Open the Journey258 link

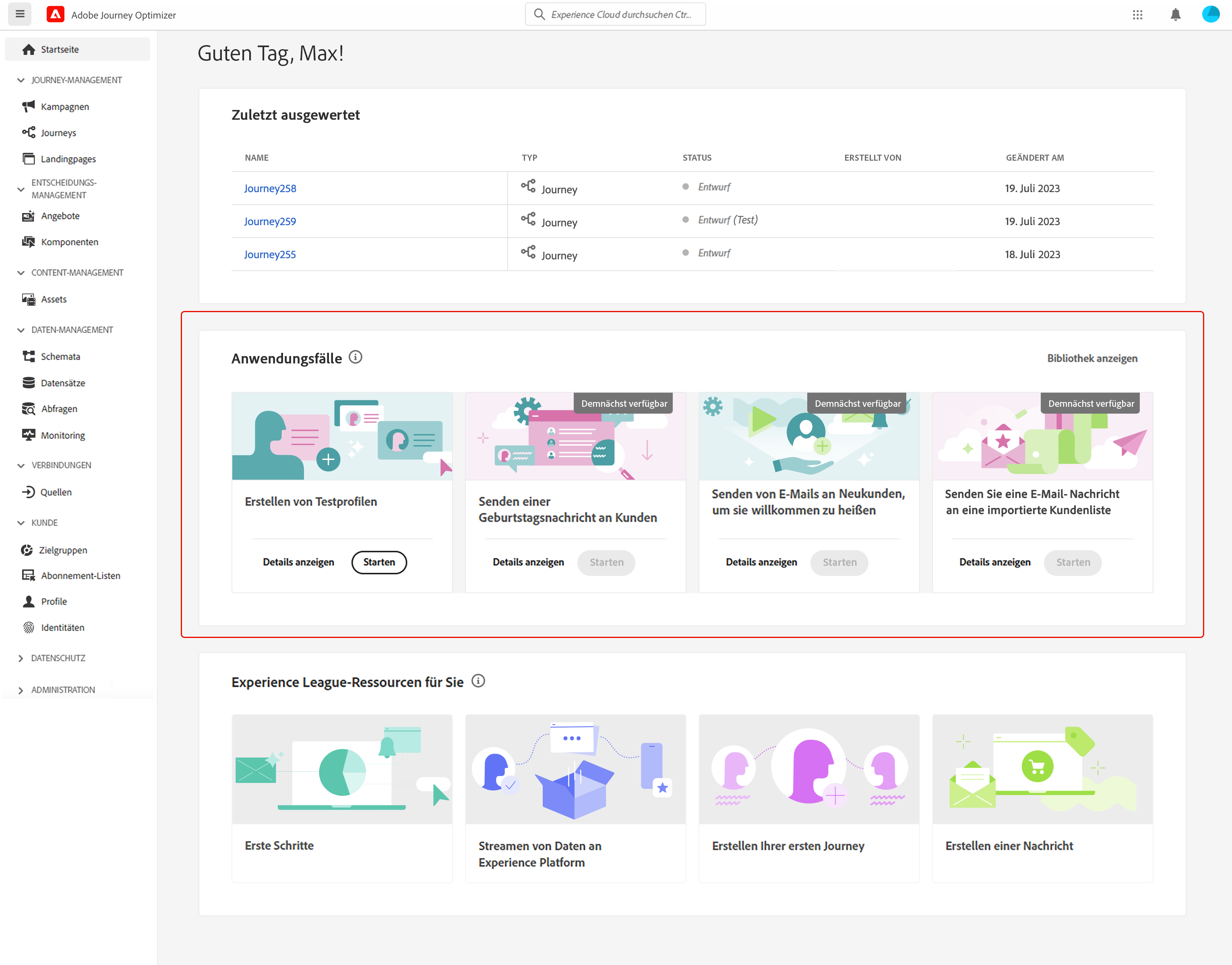point(270,188)
